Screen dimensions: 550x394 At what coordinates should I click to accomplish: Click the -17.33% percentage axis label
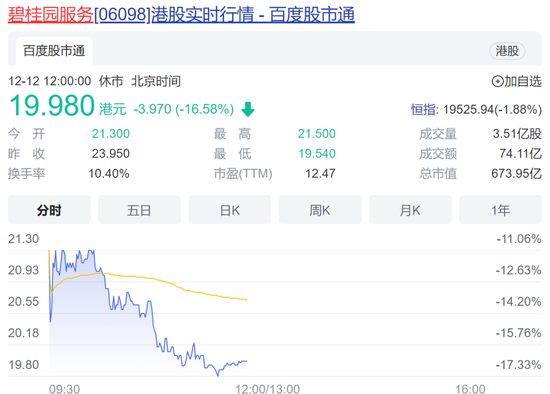[519, 365]
